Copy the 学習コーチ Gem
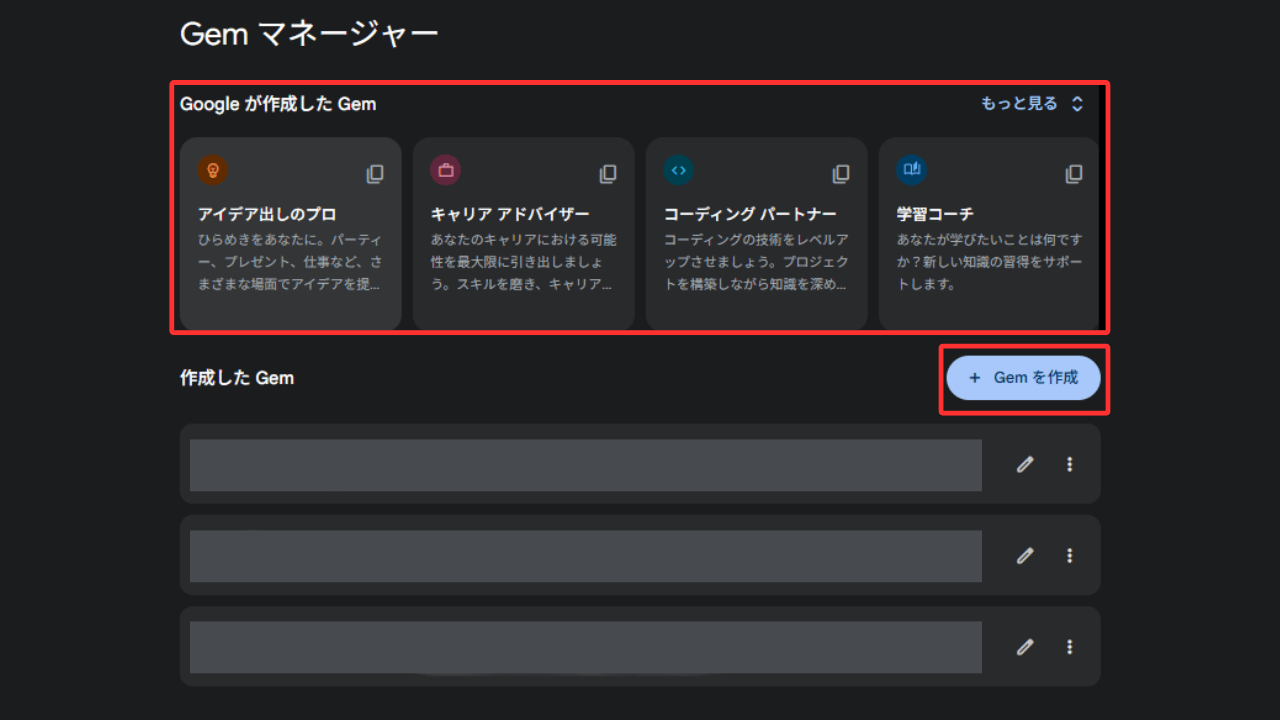1280x720 pixels. pyautogui.click(x=1074, y=174)
